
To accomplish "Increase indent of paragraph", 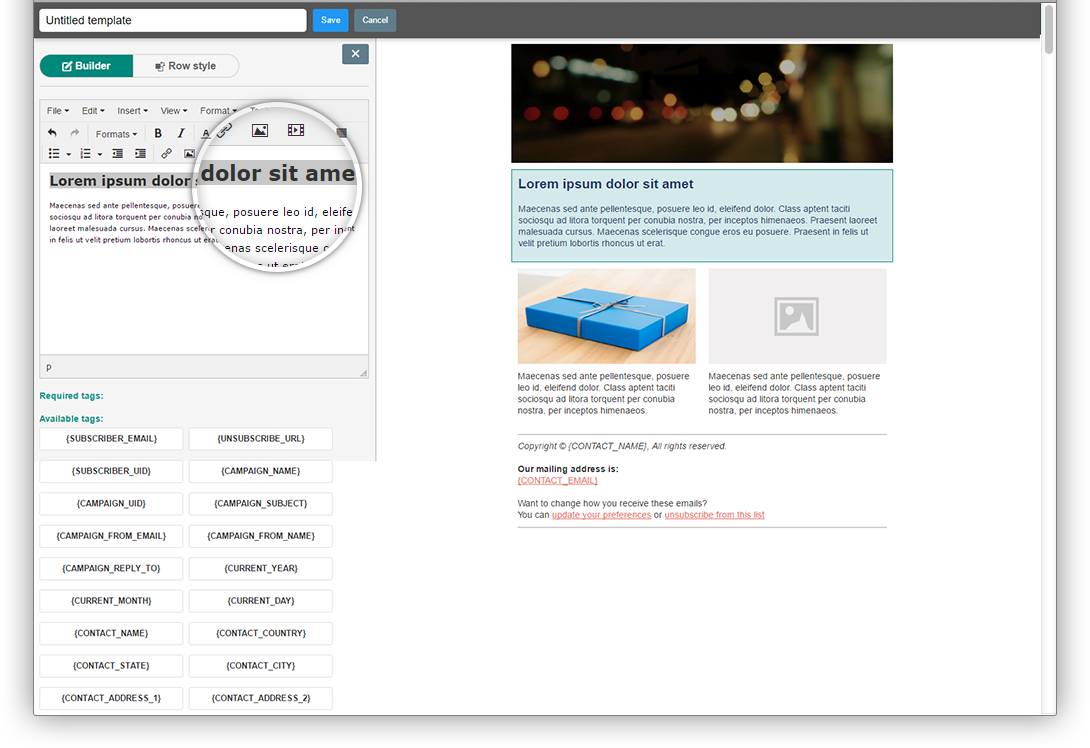I will pos(140,154).
